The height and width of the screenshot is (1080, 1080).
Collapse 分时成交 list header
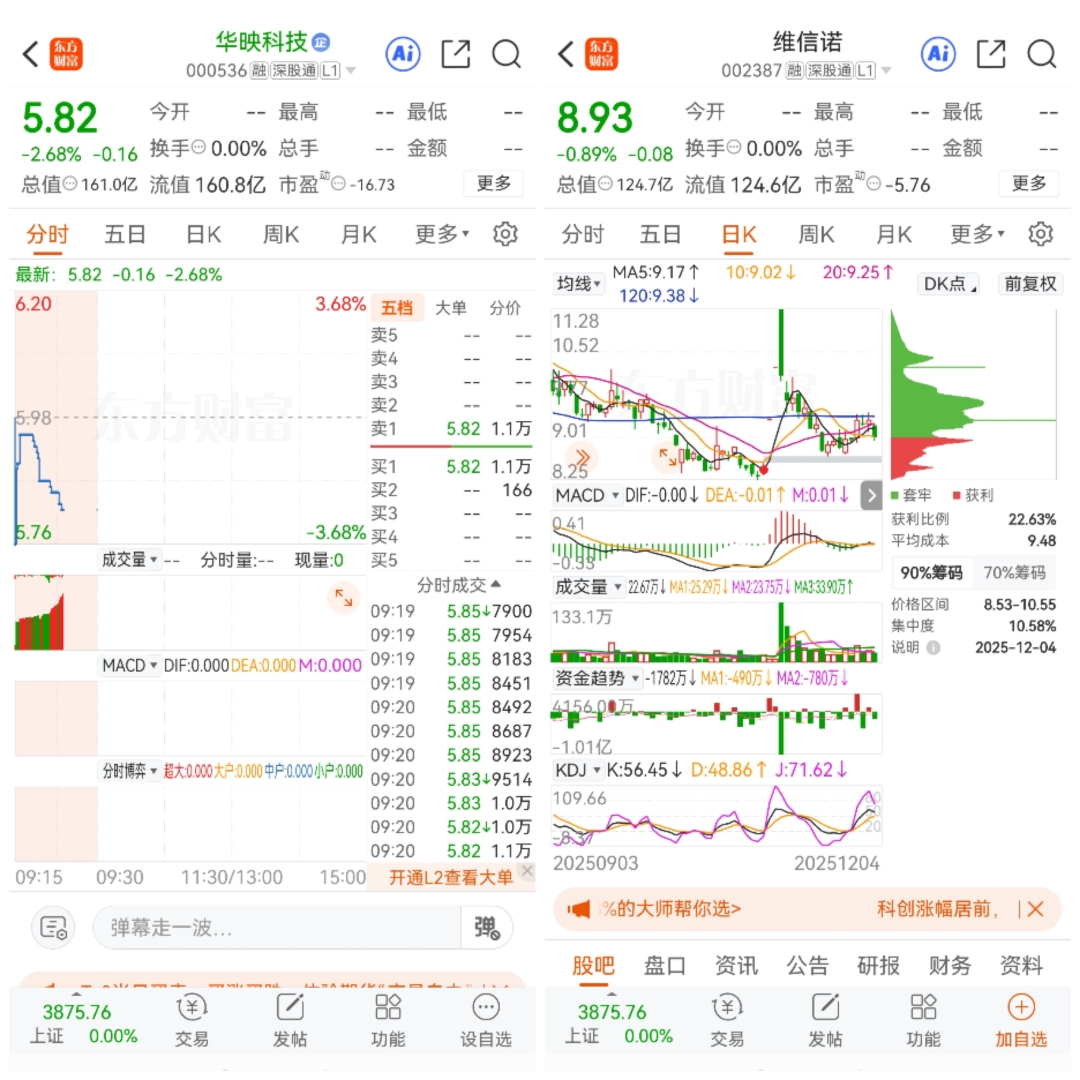tap(459, 585)
